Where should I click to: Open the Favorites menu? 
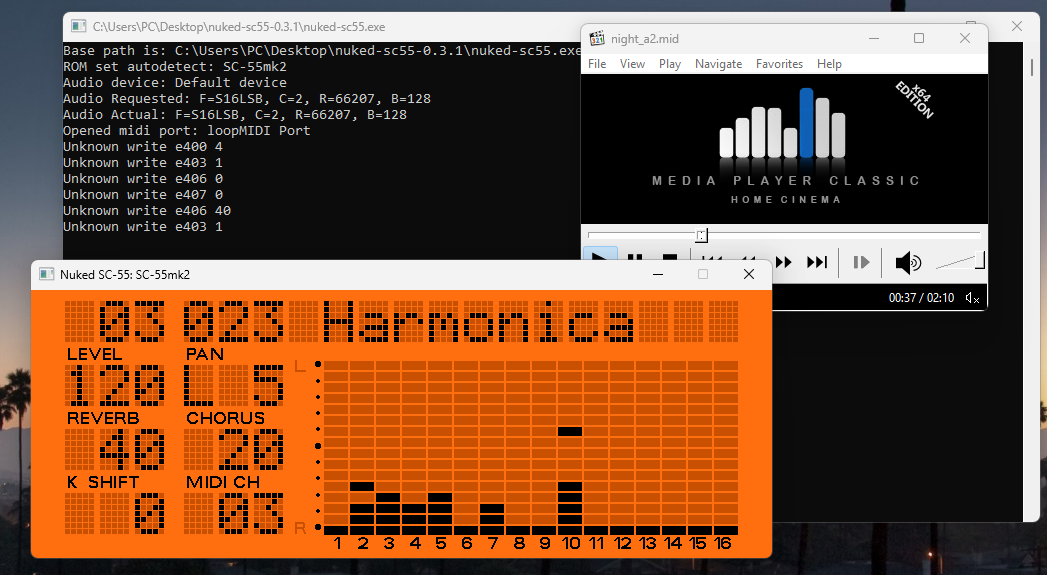tap(779, 63)
